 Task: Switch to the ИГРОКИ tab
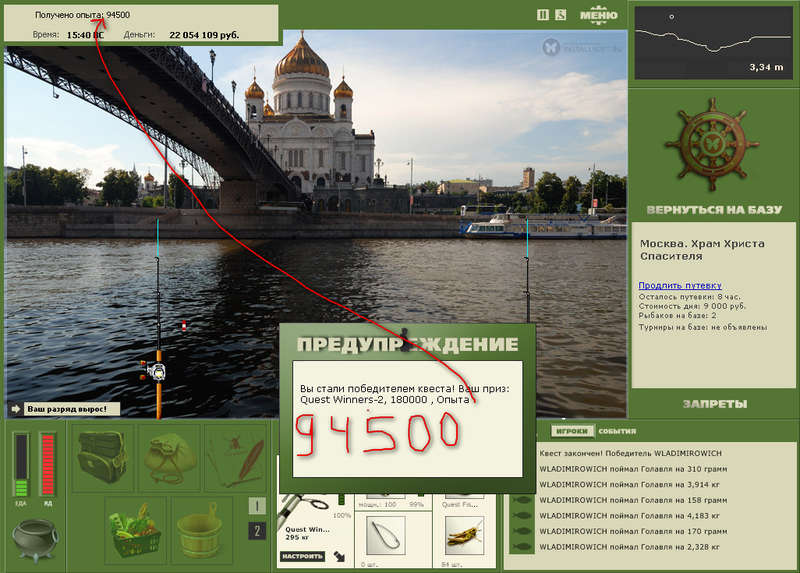pos(572,431)
